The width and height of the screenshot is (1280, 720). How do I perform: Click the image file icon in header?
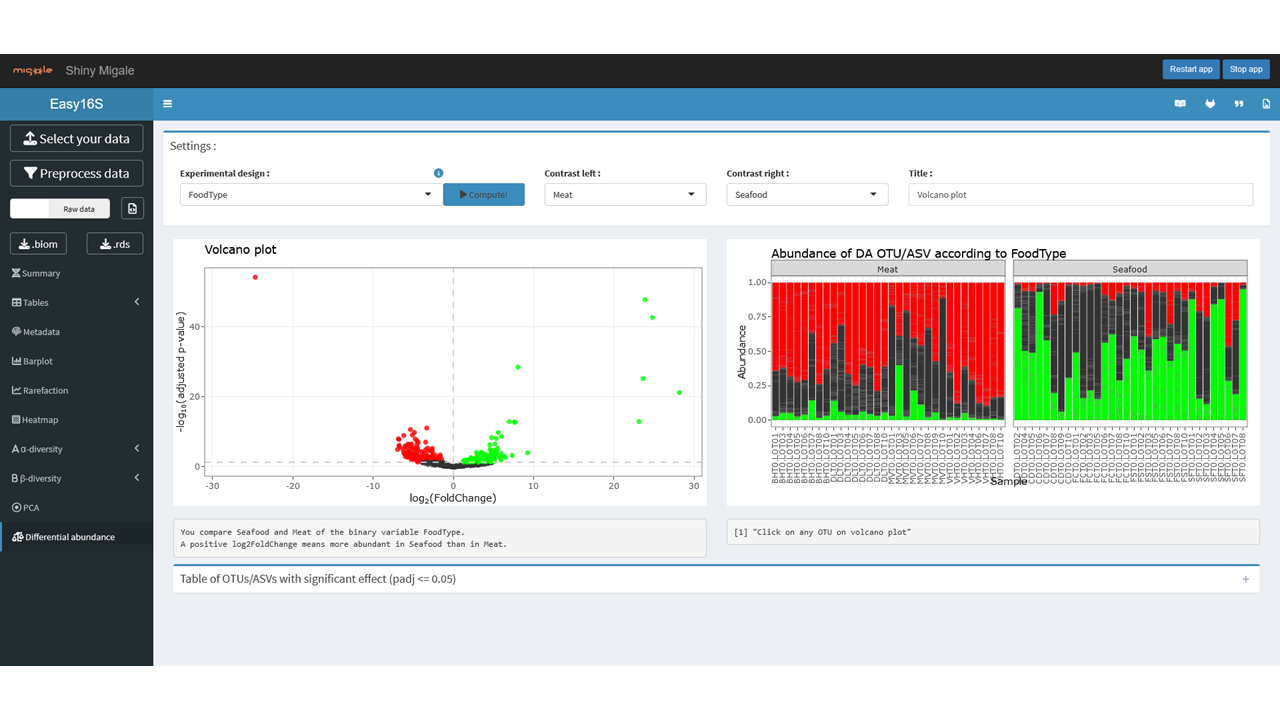1266,104
